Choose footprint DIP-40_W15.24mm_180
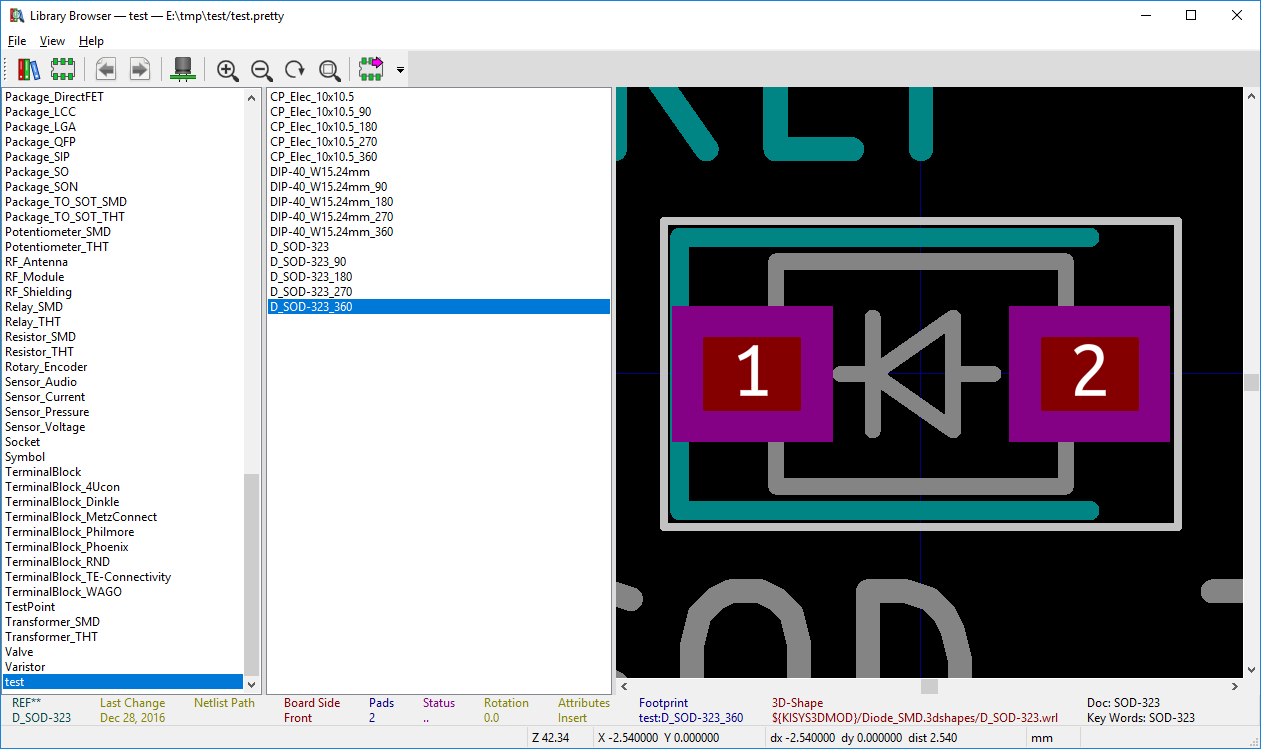Screen dimensions: 1261x749 pyautogui.click(x=331, y=202)
